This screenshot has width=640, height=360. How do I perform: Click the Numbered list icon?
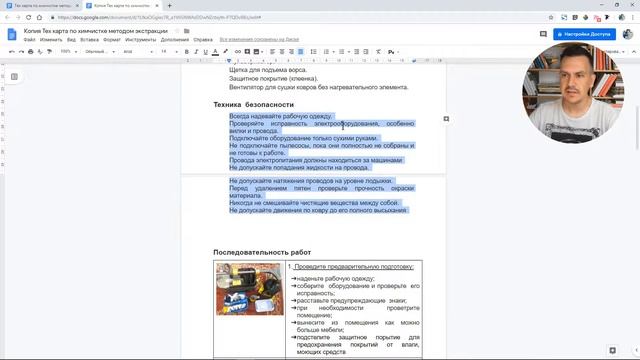(326, 52)
